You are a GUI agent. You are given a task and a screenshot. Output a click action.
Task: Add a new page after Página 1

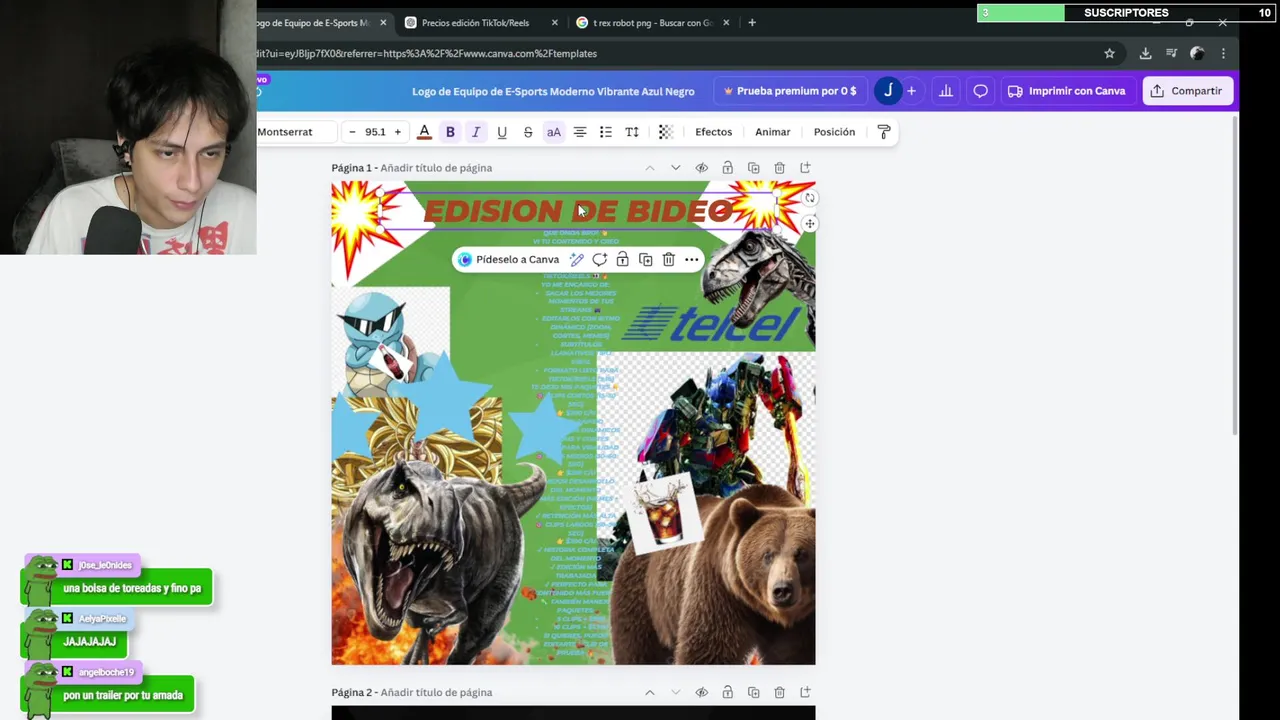(x=806, y=168)
